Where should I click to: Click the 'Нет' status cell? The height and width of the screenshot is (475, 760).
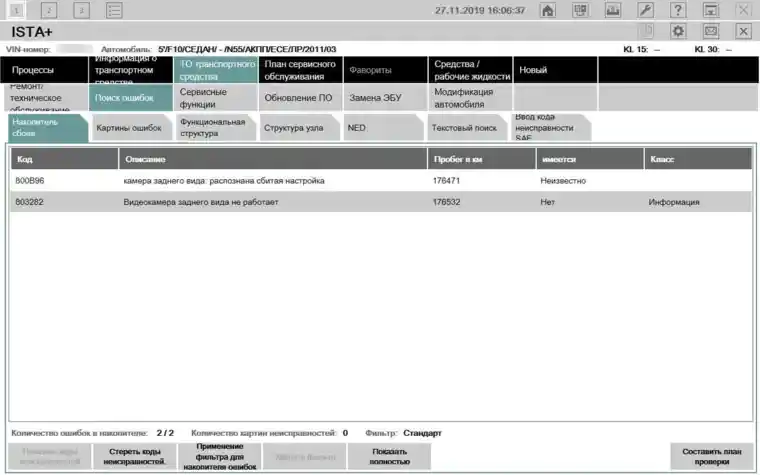click(547, 202)
